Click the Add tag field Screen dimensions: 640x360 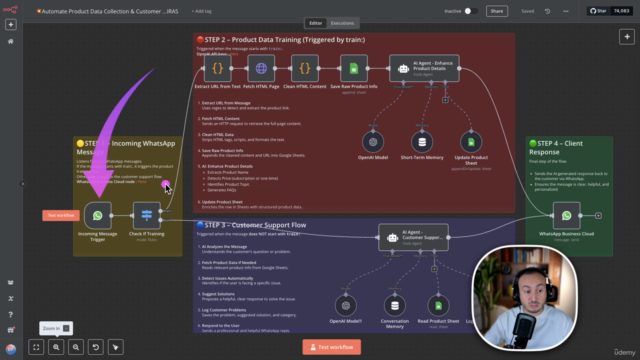(x=202, y=11)
